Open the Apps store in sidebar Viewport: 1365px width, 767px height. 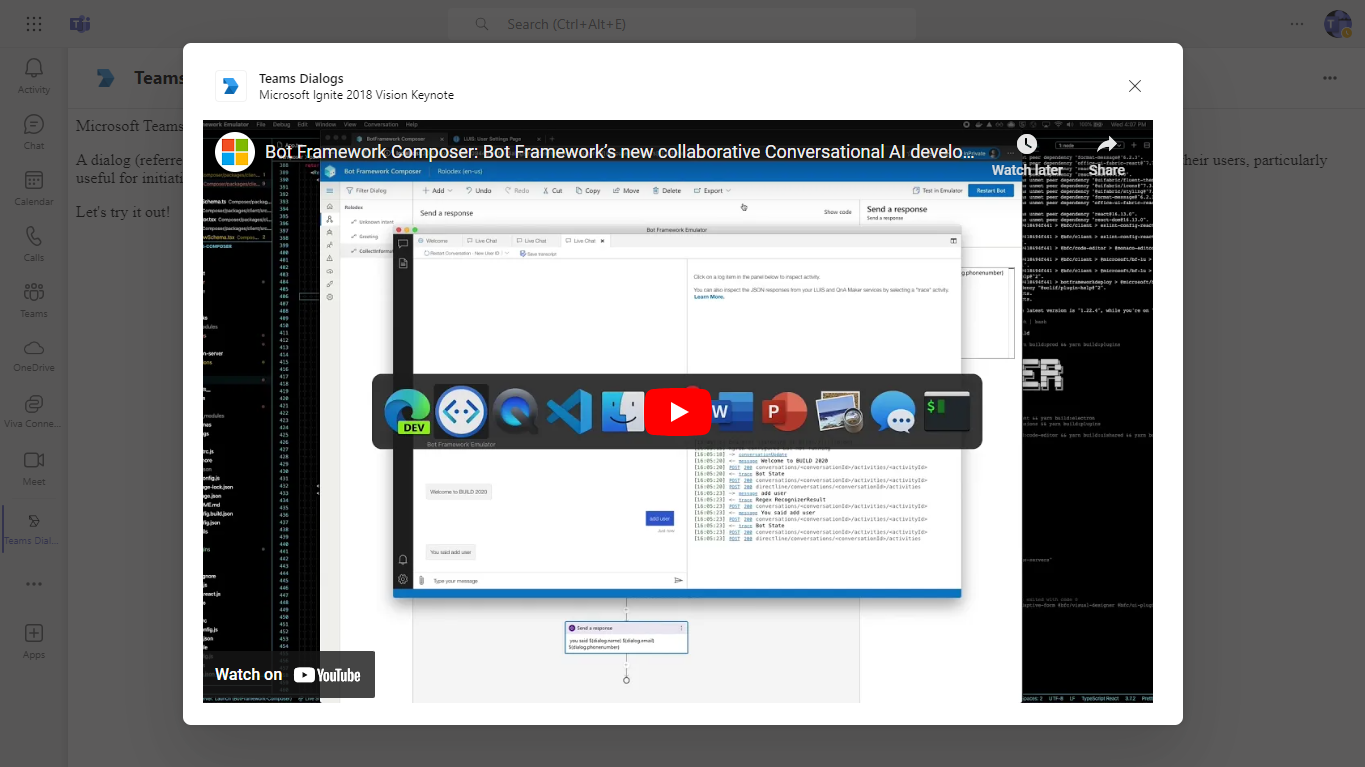coord(34,641)
